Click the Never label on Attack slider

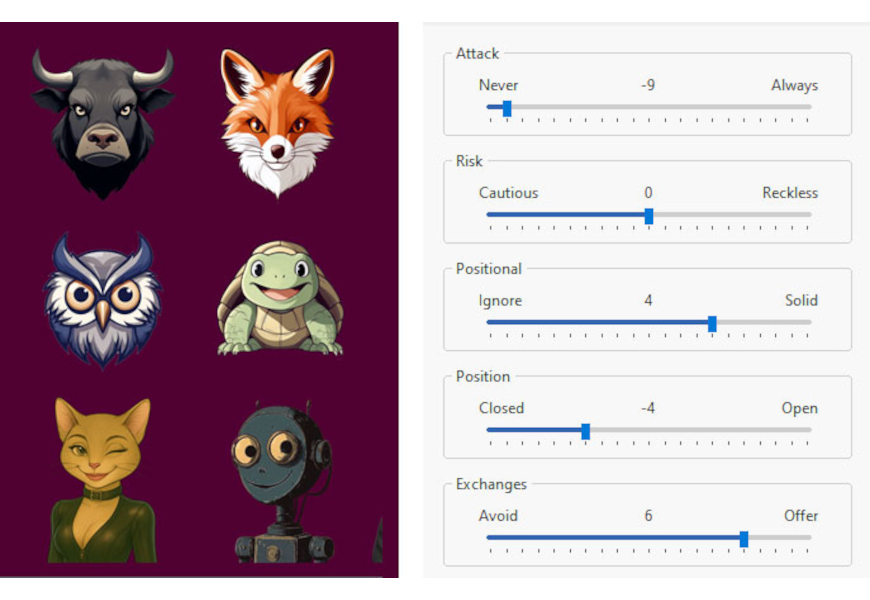498,85
